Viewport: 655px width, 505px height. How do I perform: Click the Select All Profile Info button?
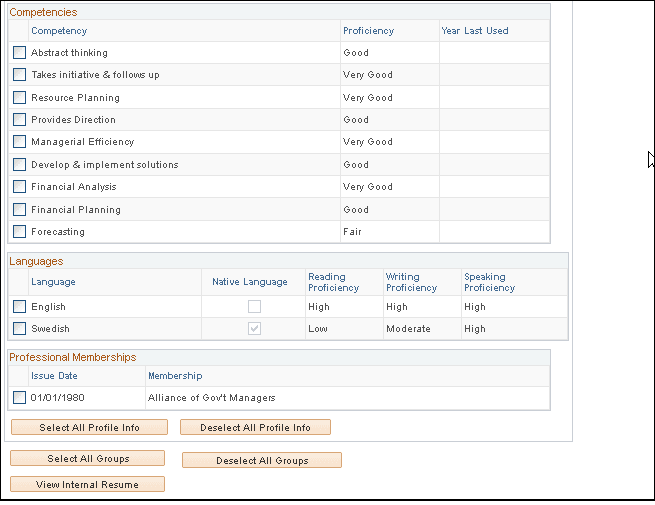89,428
